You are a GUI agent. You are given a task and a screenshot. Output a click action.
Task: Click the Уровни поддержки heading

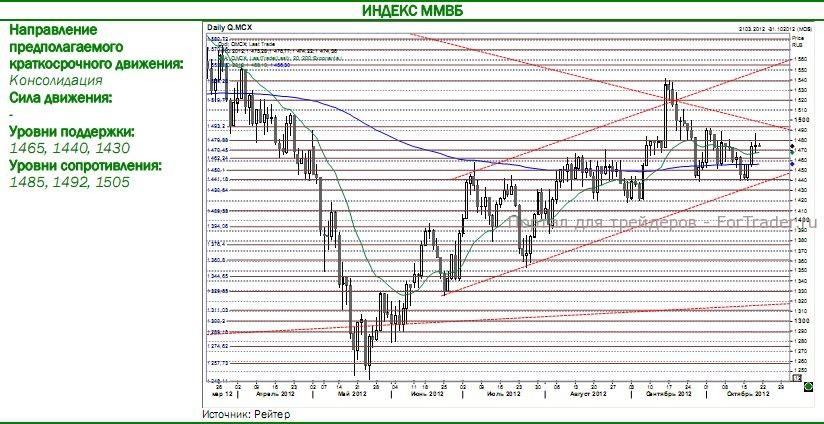pos(72,131)
